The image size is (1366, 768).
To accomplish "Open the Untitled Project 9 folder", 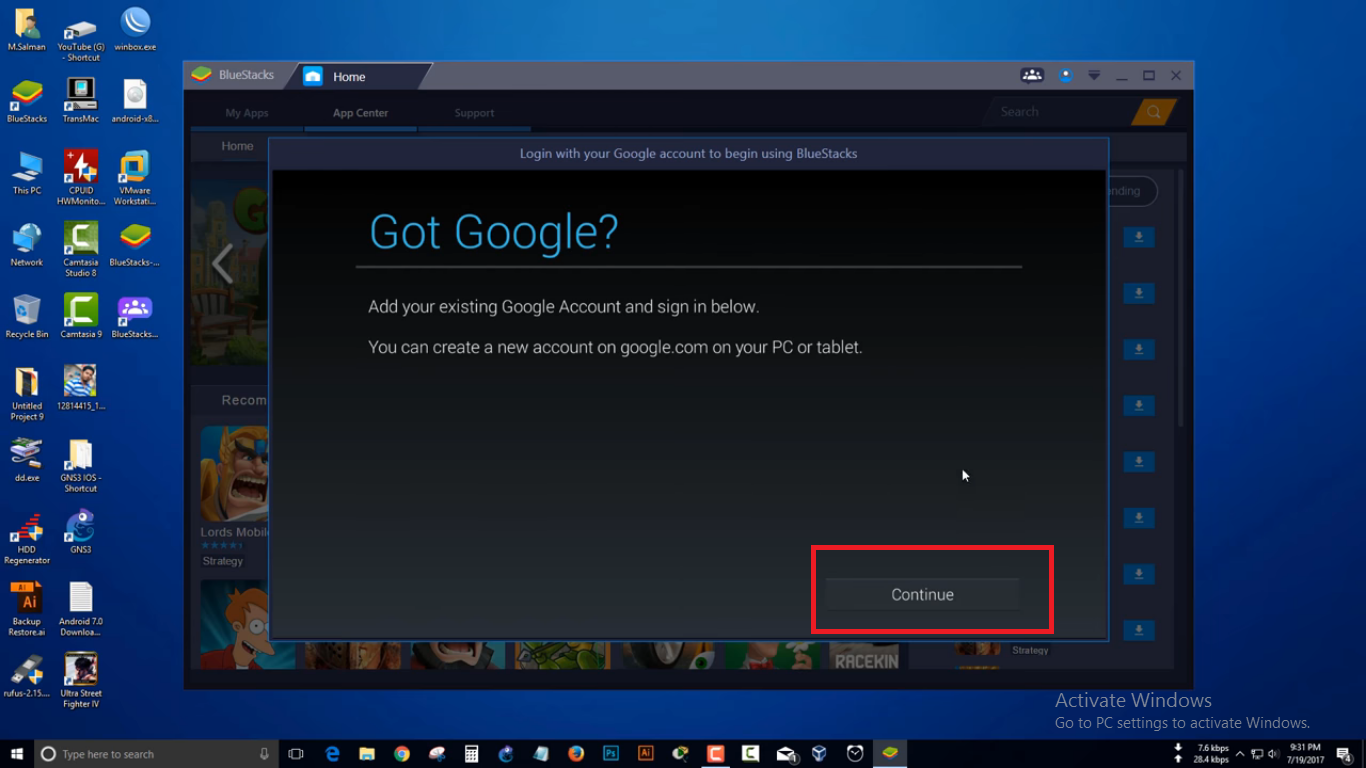I will 27,393.
